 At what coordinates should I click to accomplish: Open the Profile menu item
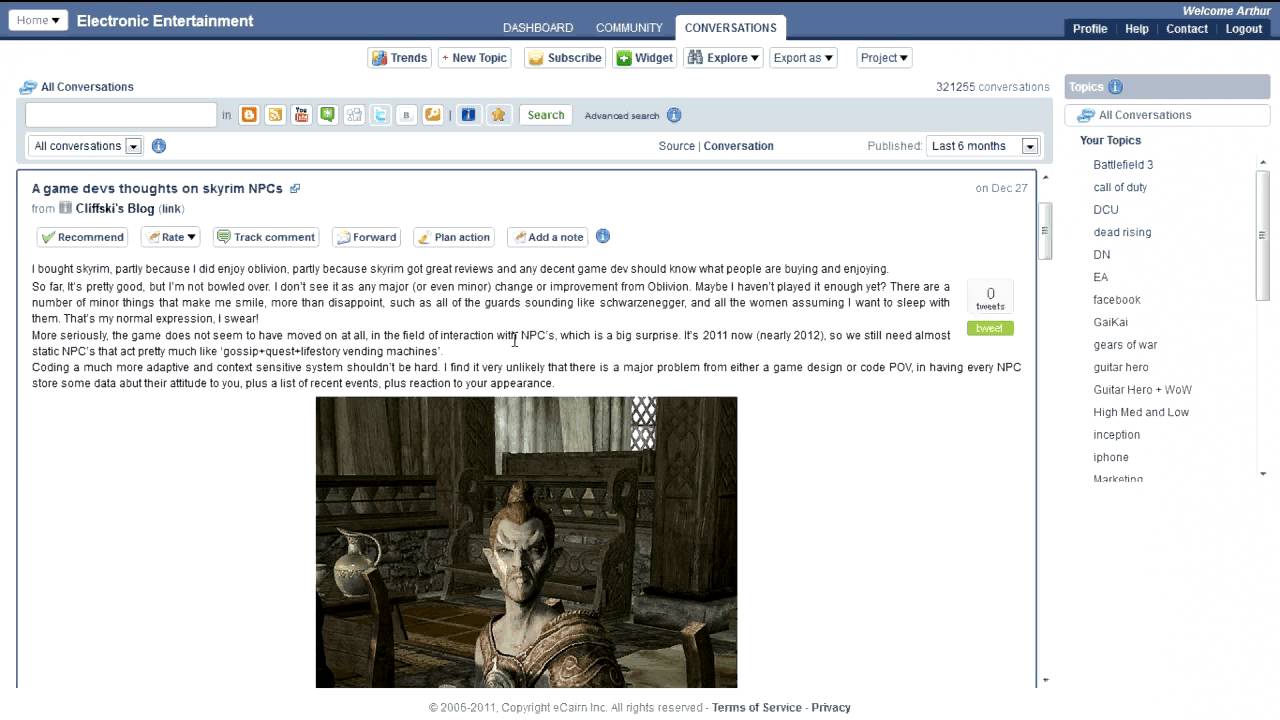click(1090, 29)
